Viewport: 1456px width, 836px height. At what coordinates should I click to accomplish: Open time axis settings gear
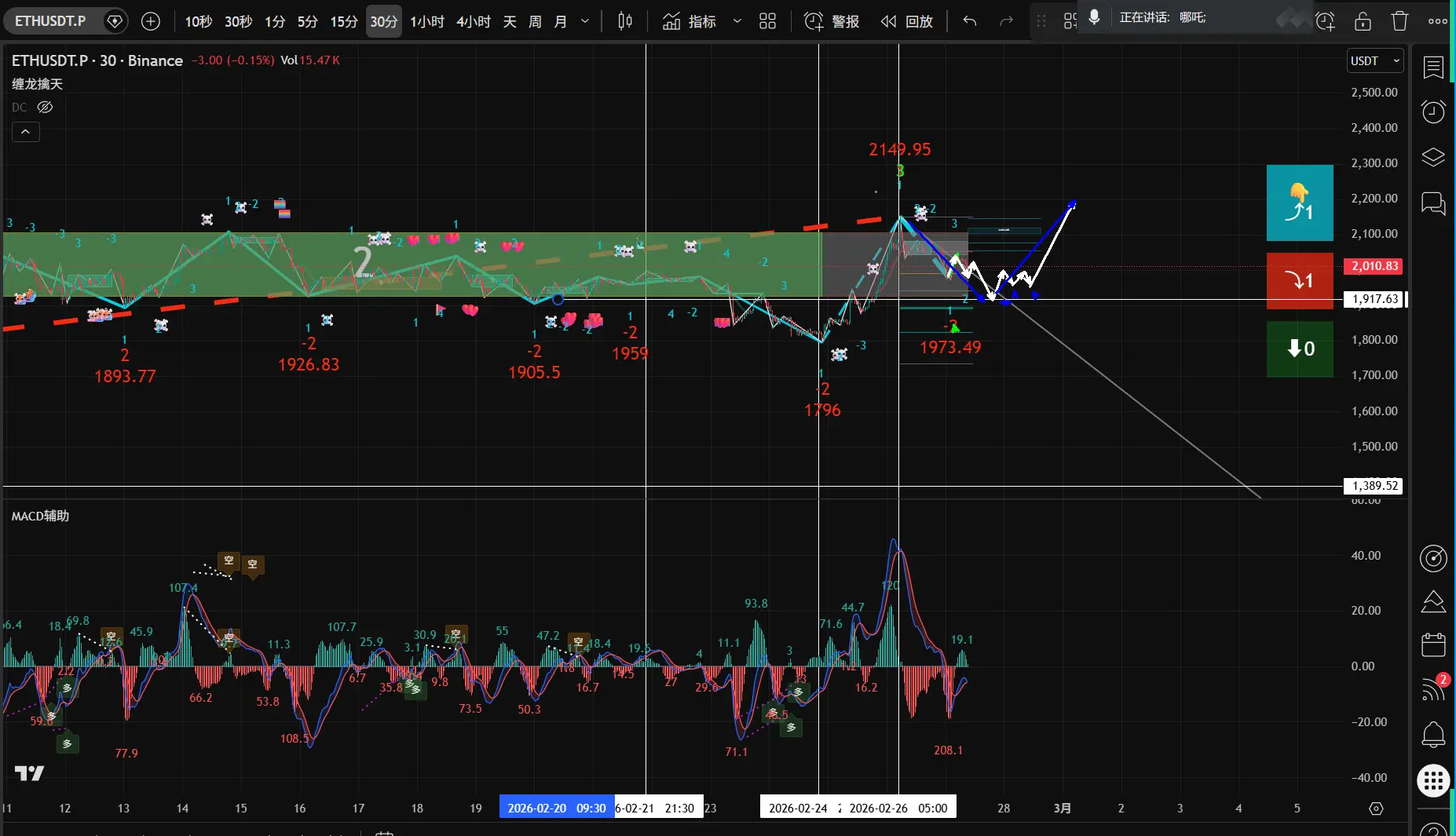point(1375,809)
